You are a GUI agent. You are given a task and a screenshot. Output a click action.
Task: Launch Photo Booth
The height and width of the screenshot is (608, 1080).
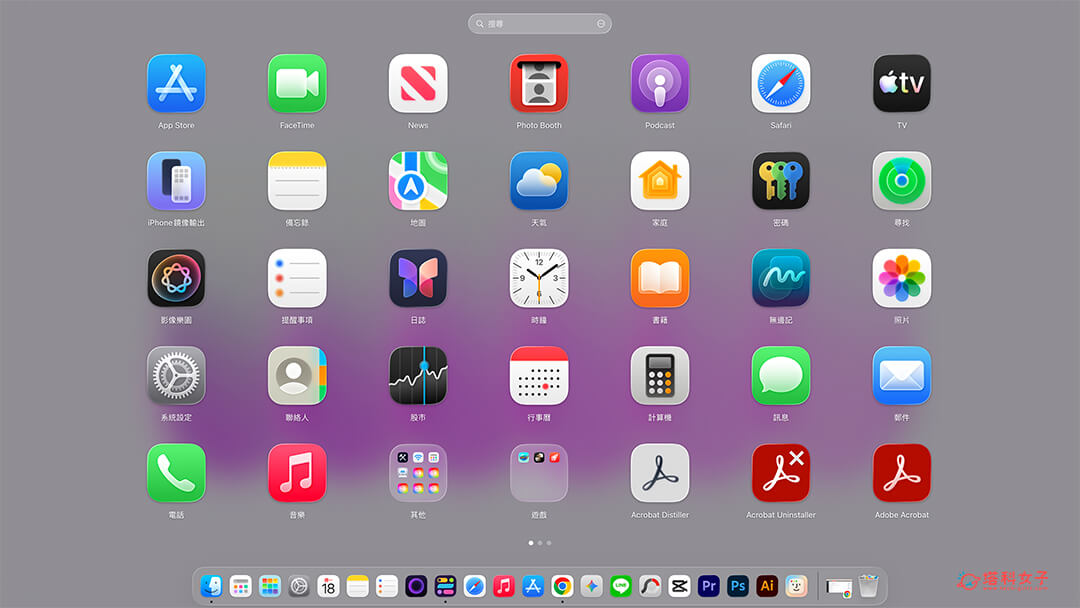539,83
